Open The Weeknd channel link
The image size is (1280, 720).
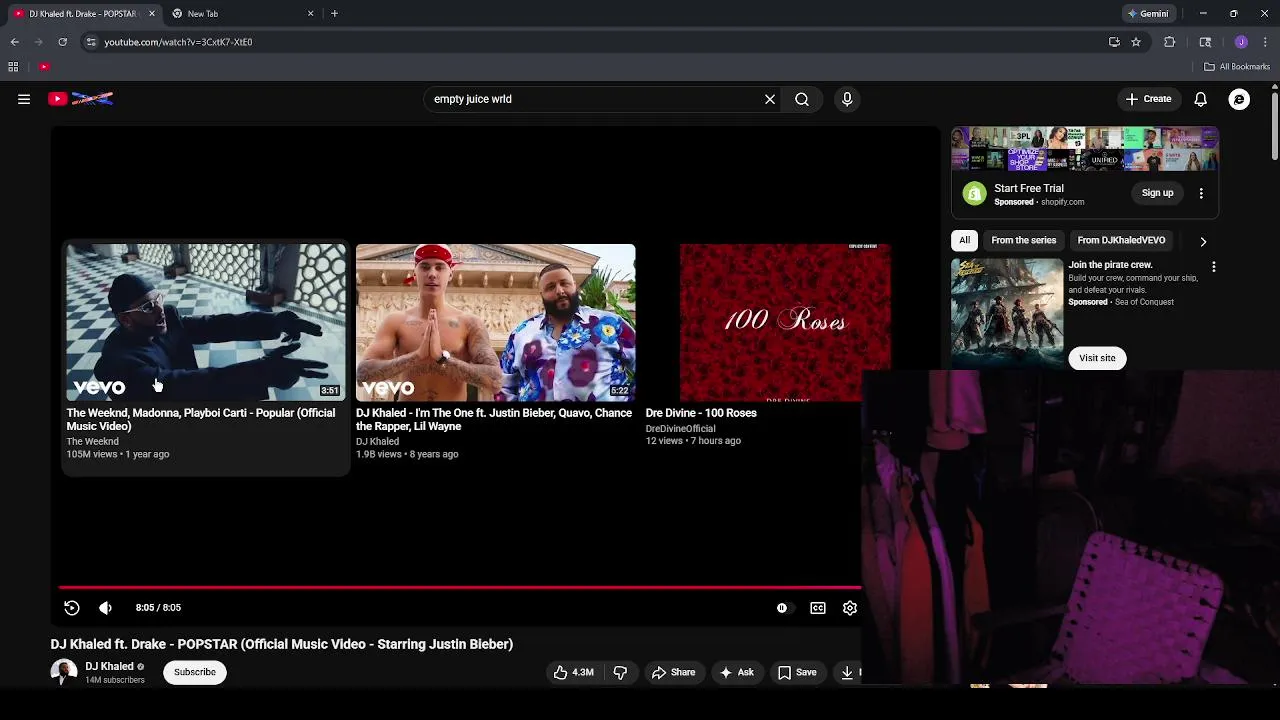coord(92,441)
